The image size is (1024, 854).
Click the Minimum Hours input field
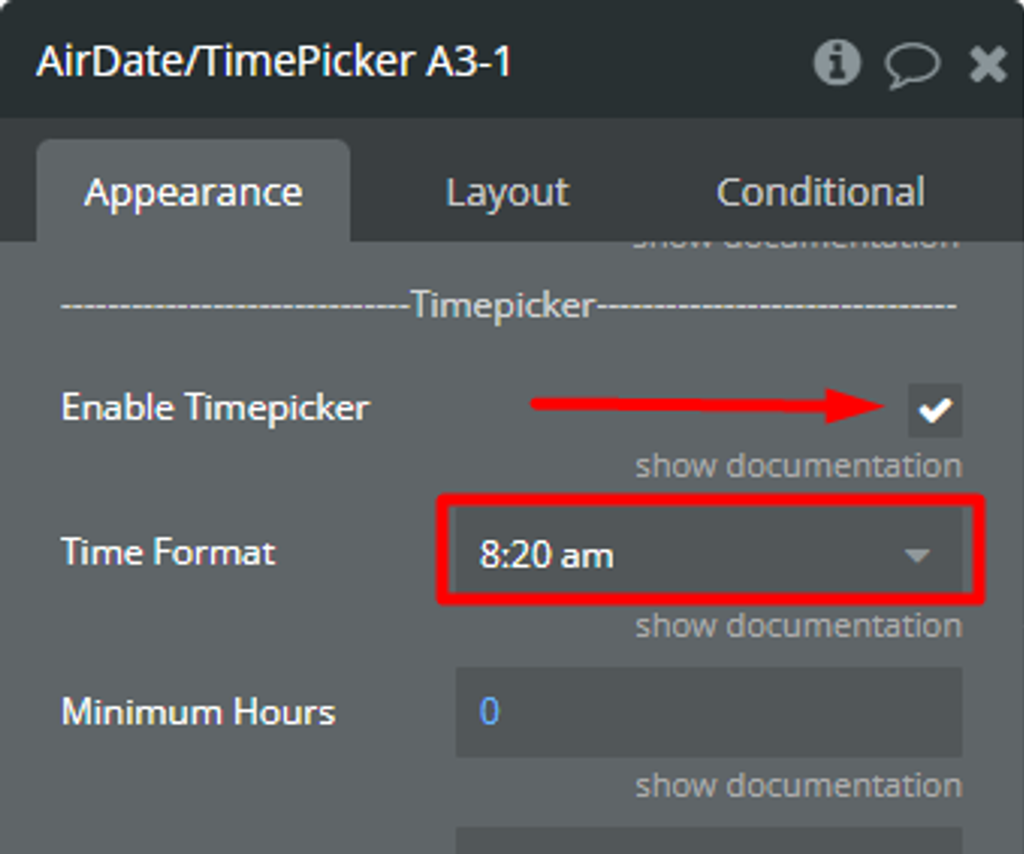[x=708, y=712]
